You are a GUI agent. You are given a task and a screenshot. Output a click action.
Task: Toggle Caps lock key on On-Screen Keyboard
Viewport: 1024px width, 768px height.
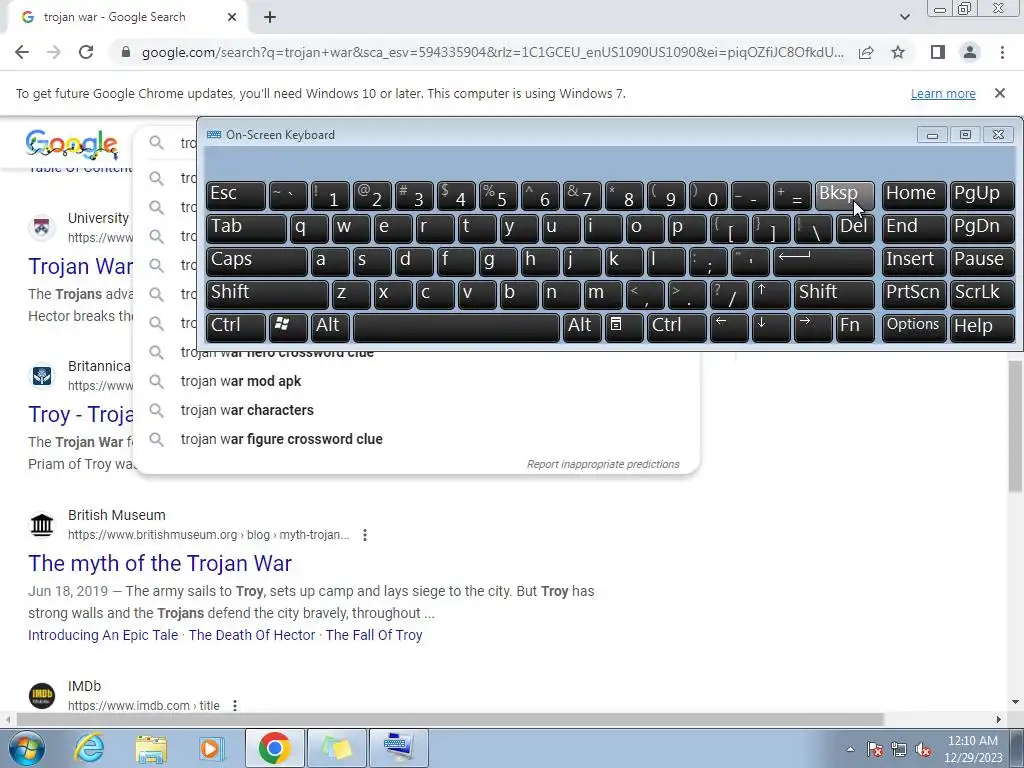[x=257, y=261]
